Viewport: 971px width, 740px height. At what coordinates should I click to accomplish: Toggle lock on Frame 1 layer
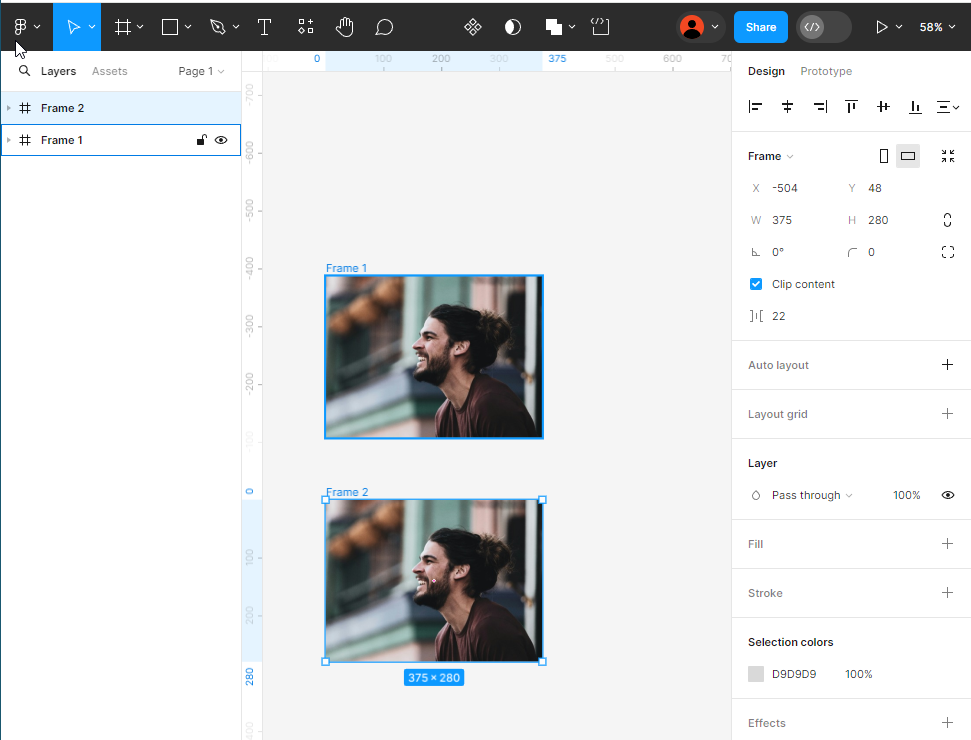201,140
